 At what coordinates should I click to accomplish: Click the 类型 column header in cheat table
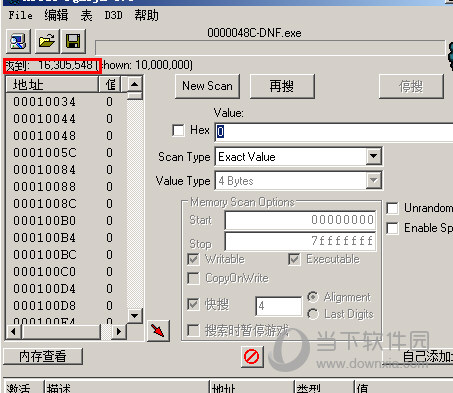(323, 387)
